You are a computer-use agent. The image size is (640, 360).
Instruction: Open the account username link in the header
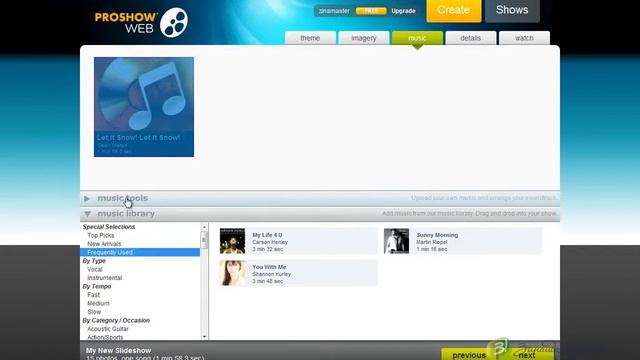pyautogui.click(x=334, y=11)
